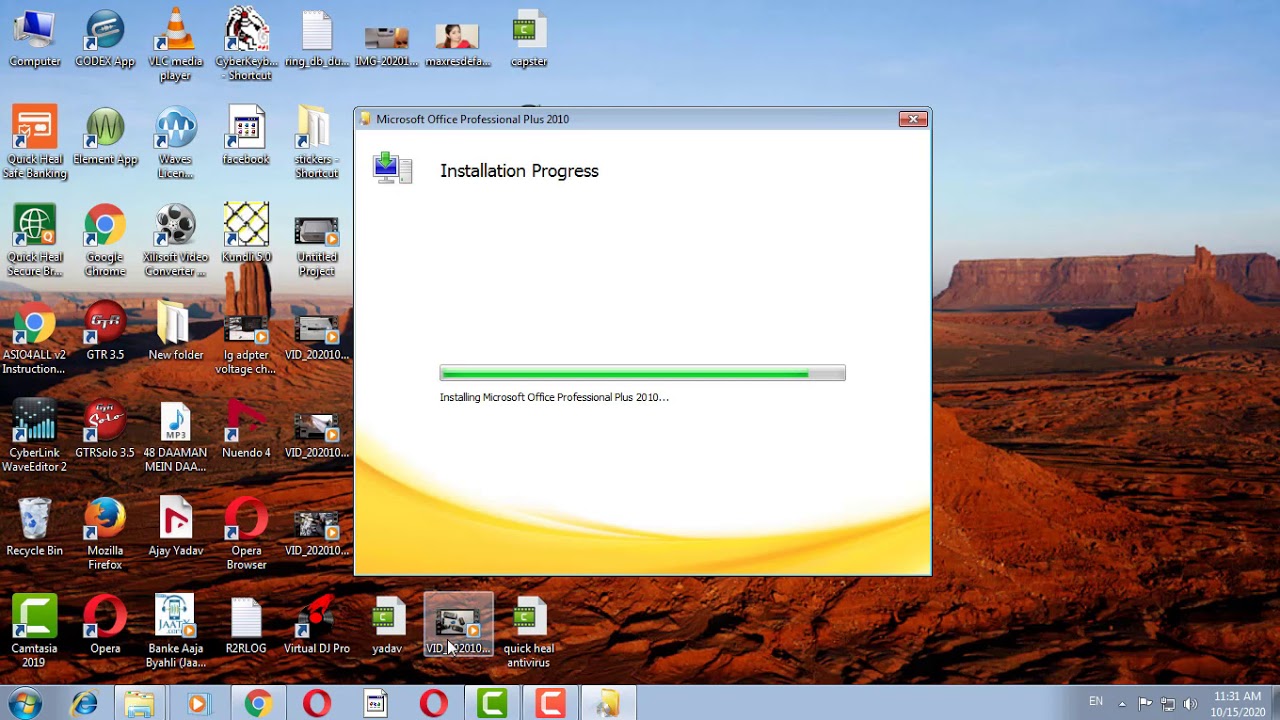Open the Windows Start menu
This screenshot has height=720, width=1280.
24,704
